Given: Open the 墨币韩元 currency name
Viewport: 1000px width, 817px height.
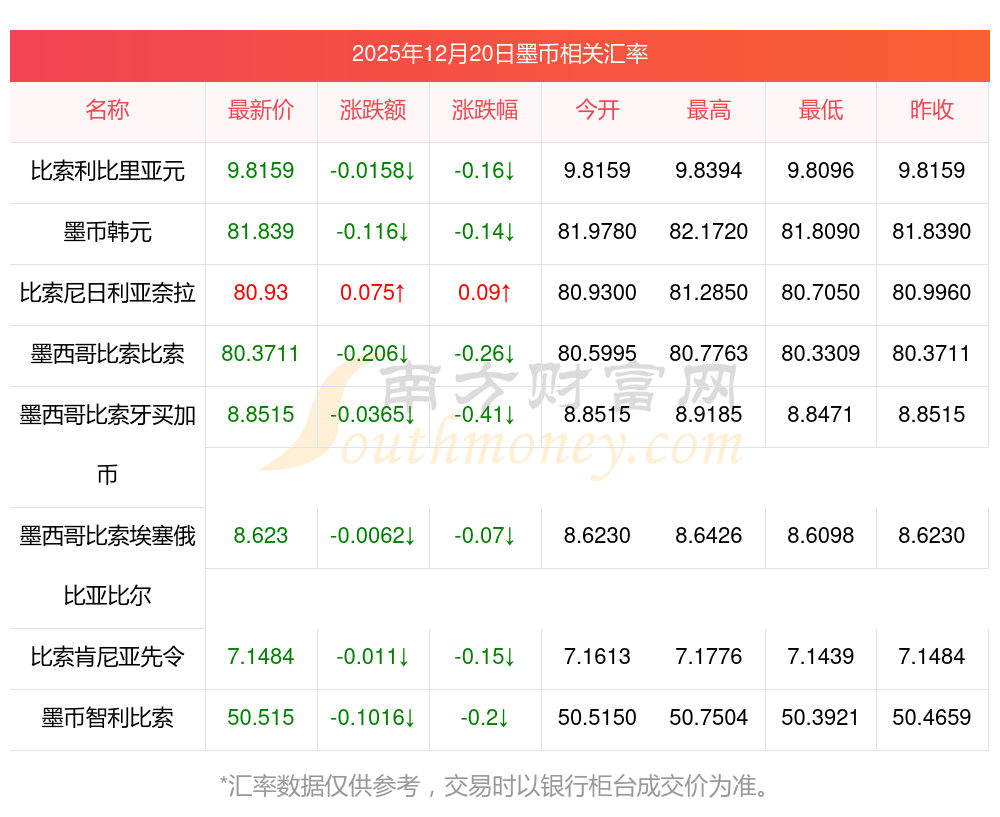Looking at the screenshot, I should coord(107,232).
